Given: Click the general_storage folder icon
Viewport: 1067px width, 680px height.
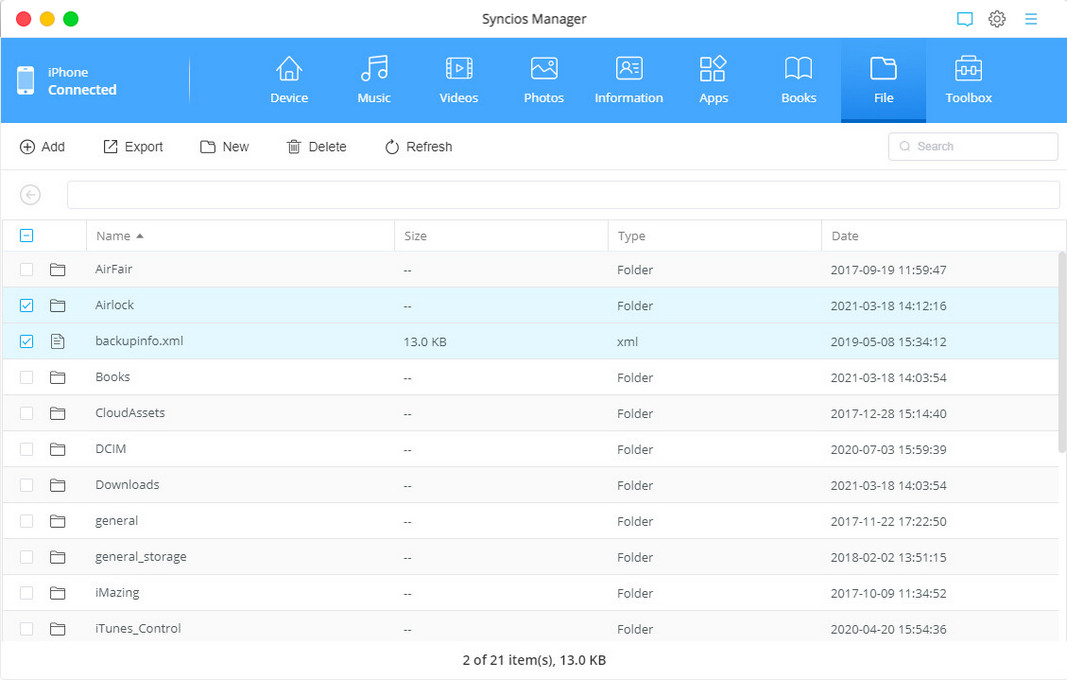Looking at the screenshot, I should pos(58,557).
